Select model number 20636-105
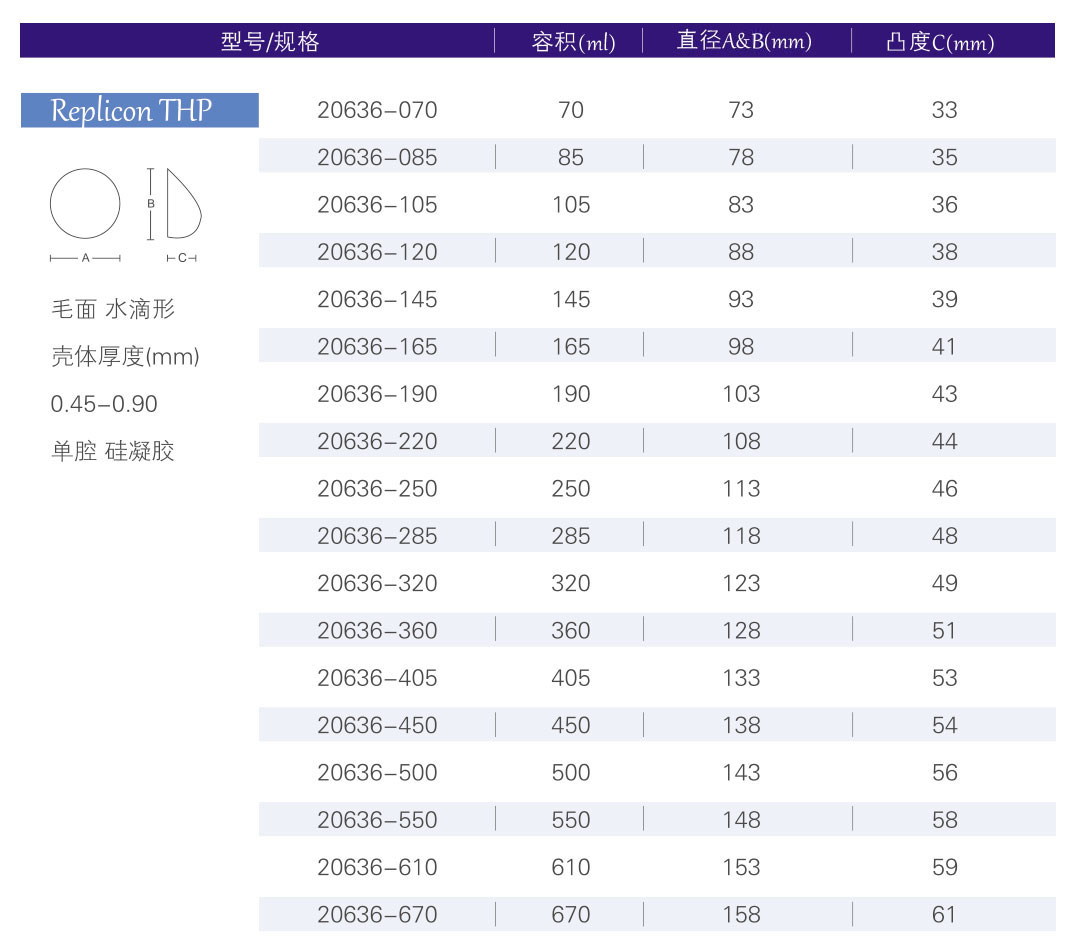This screenshot has height=942, width=1080. (377, 205)
